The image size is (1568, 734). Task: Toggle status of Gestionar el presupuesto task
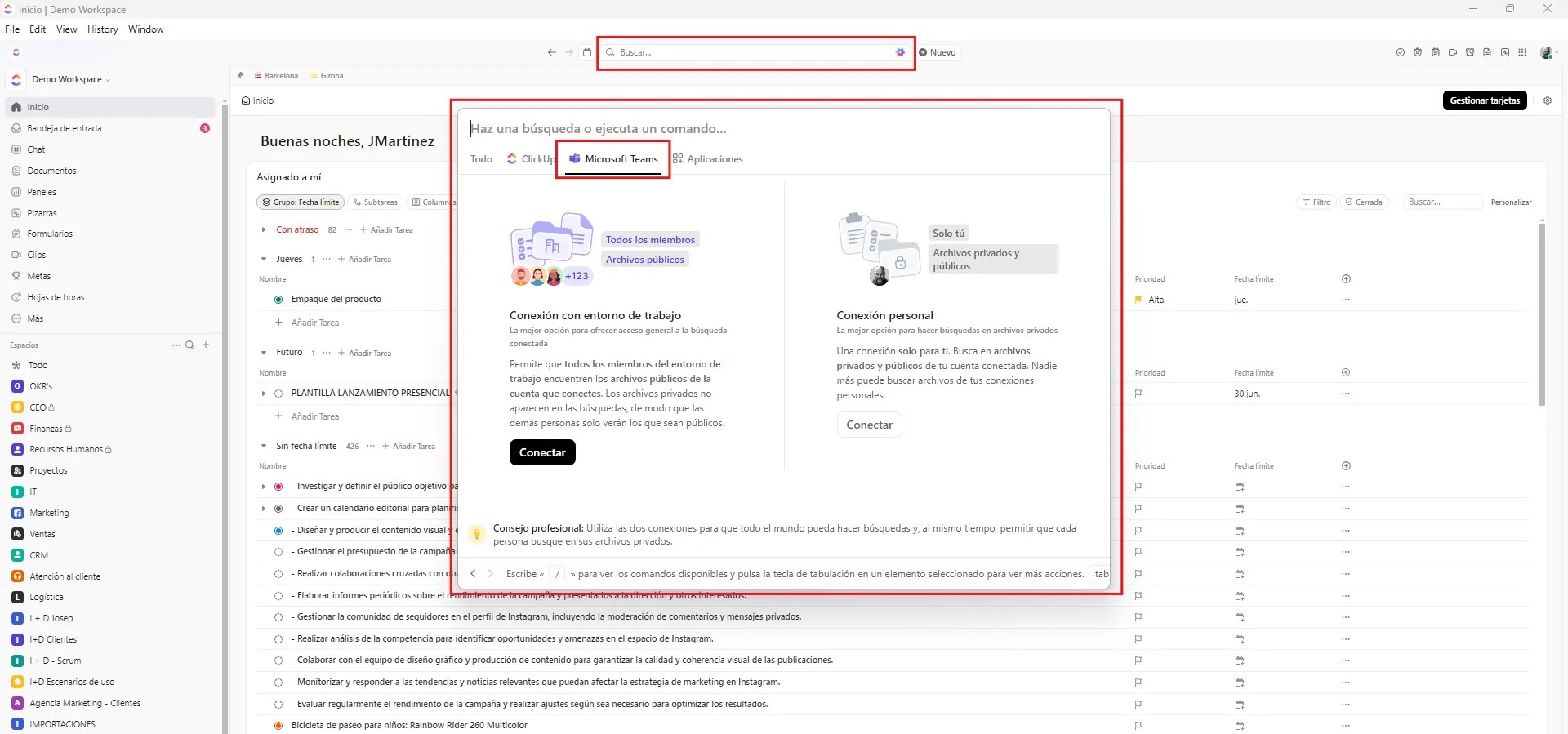pos(278,552)
